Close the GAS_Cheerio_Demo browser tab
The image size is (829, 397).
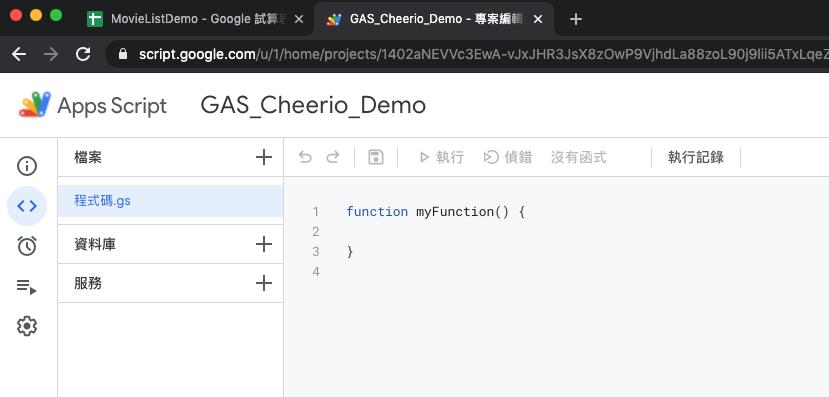tap(538, 20)
